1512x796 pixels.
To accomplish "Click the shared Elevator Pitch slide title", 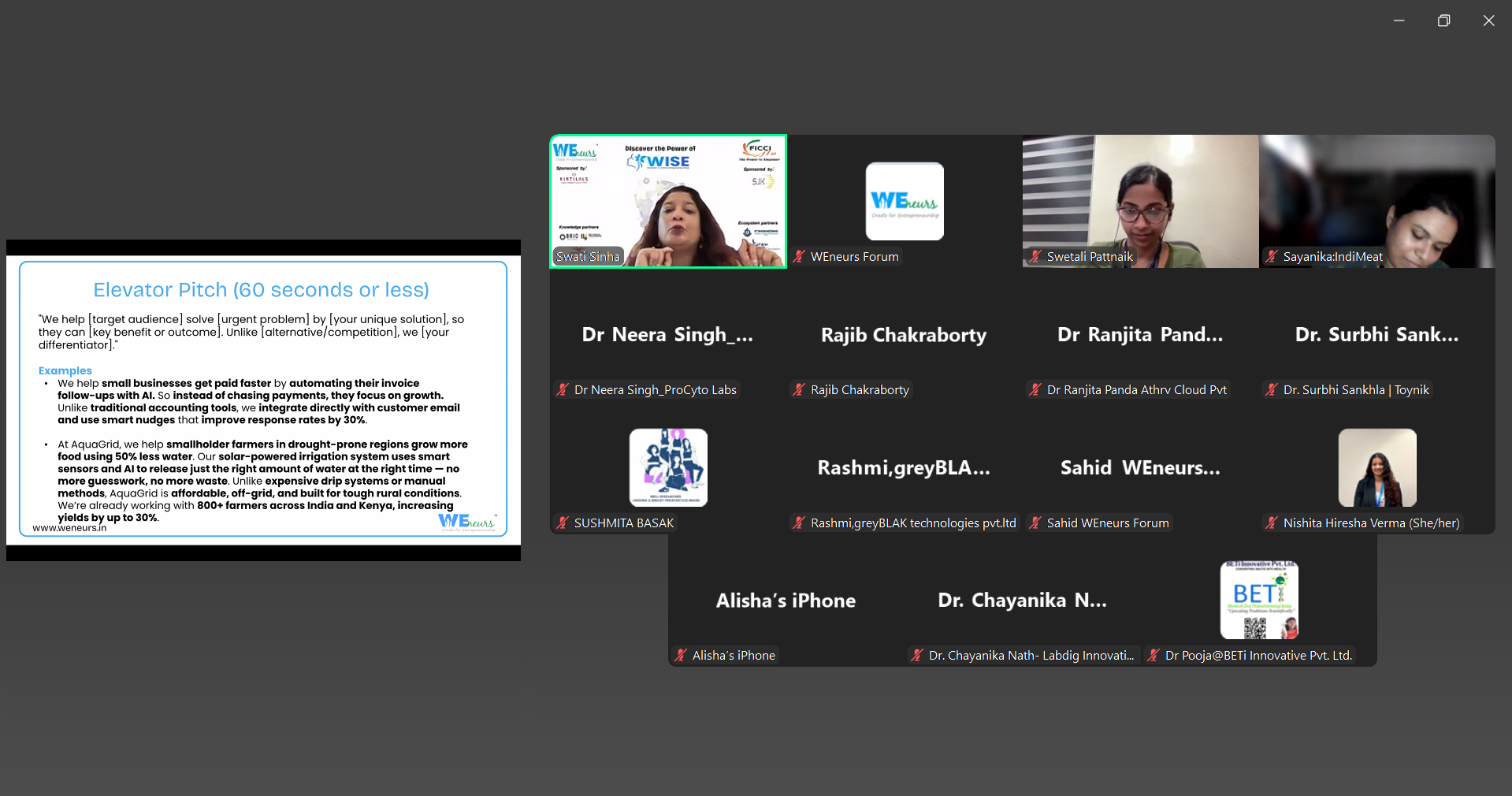I will point(261,290).
